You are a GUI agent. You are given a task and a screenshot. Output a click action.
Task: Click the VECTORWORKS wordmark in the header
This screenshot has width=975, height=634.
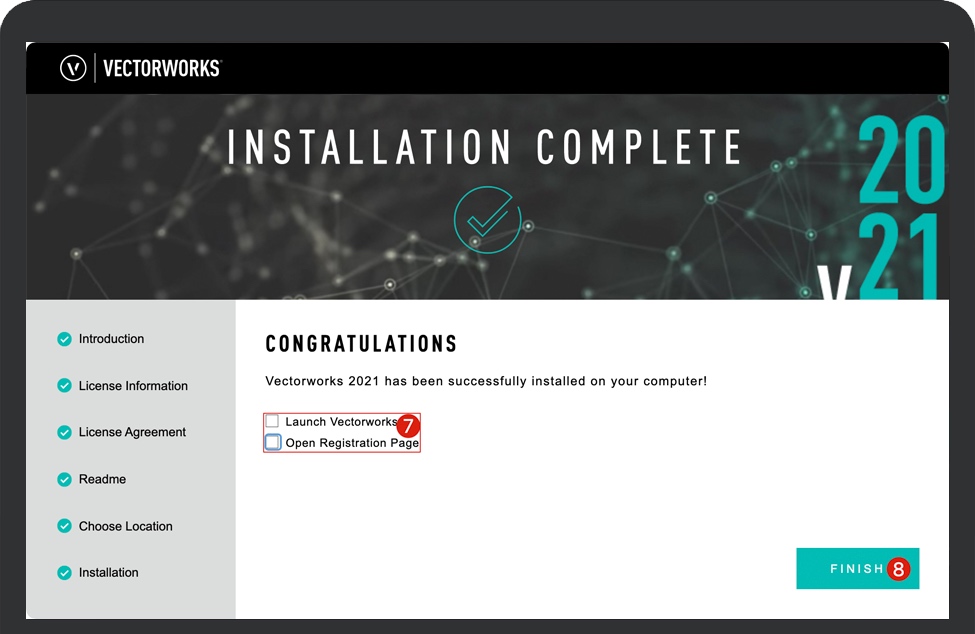162,68
